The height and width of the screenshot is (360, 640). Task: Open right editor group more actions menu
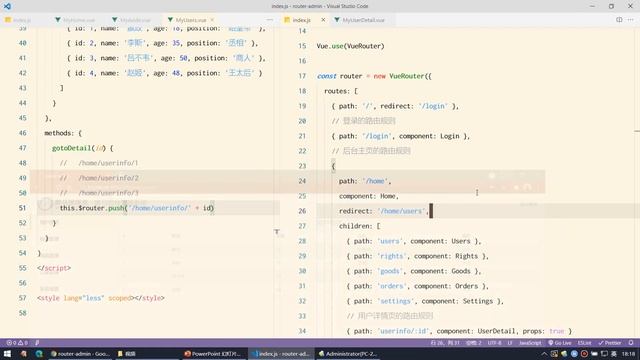tap(631, 20)
